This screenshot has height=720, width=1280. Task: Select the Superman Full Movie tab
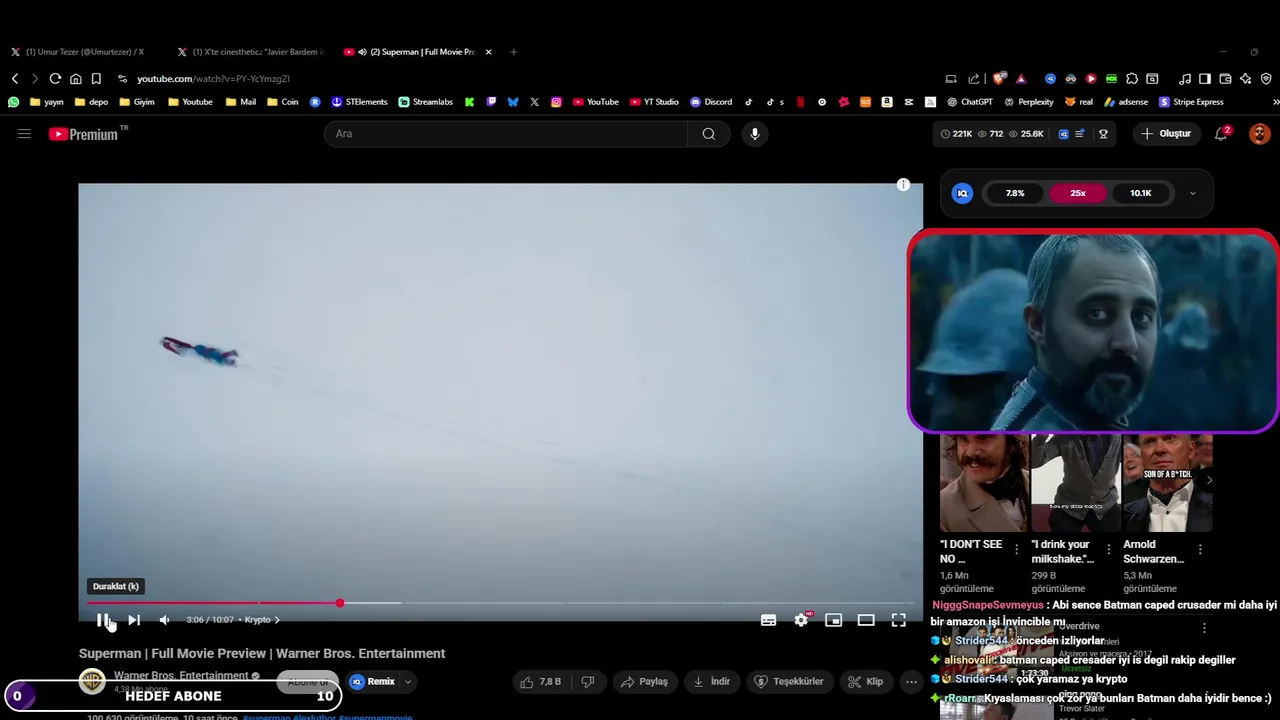pos(418,52)
